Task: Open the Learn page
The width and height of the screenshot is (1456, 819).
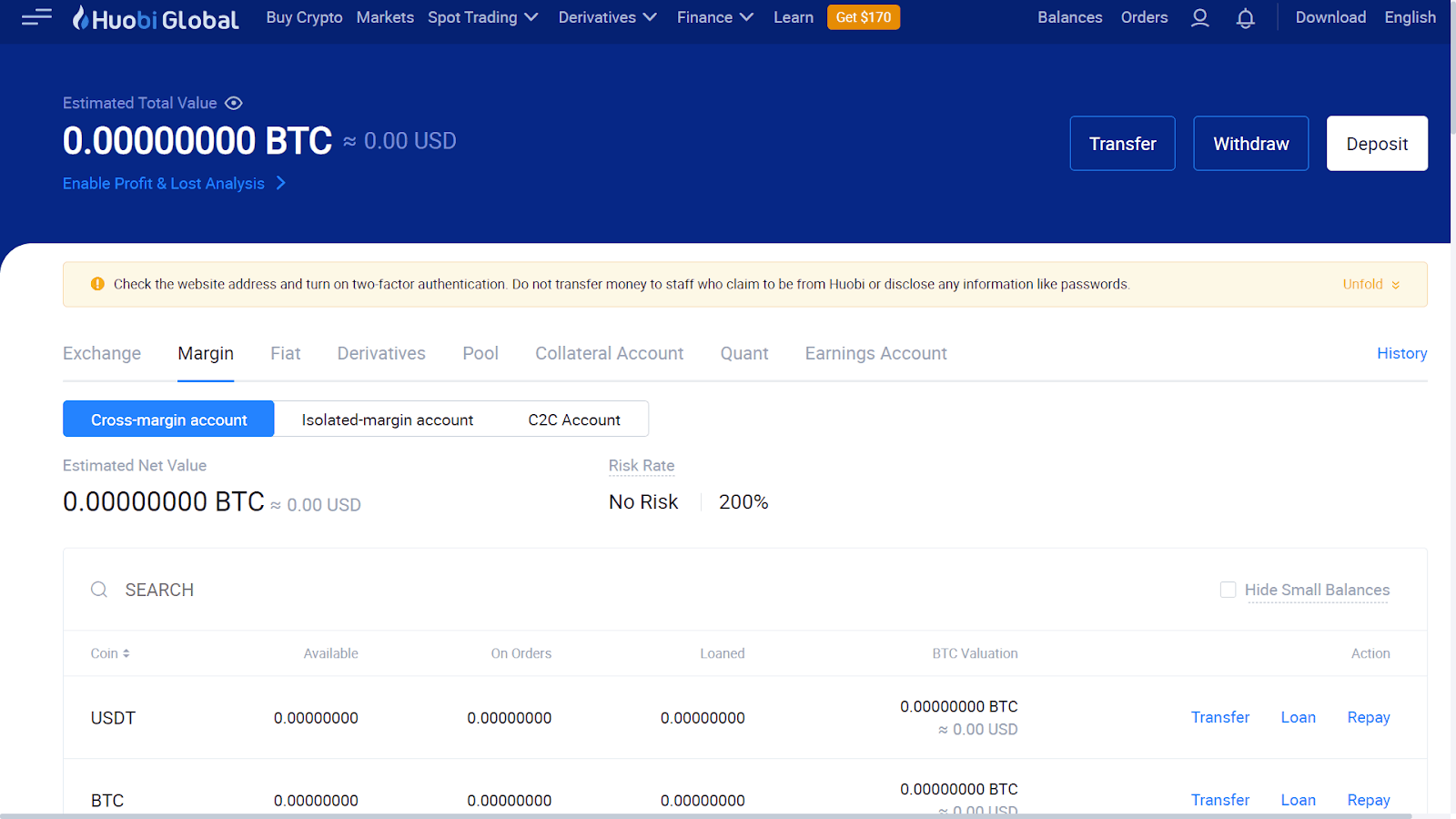Action: (x=794, y=17)
